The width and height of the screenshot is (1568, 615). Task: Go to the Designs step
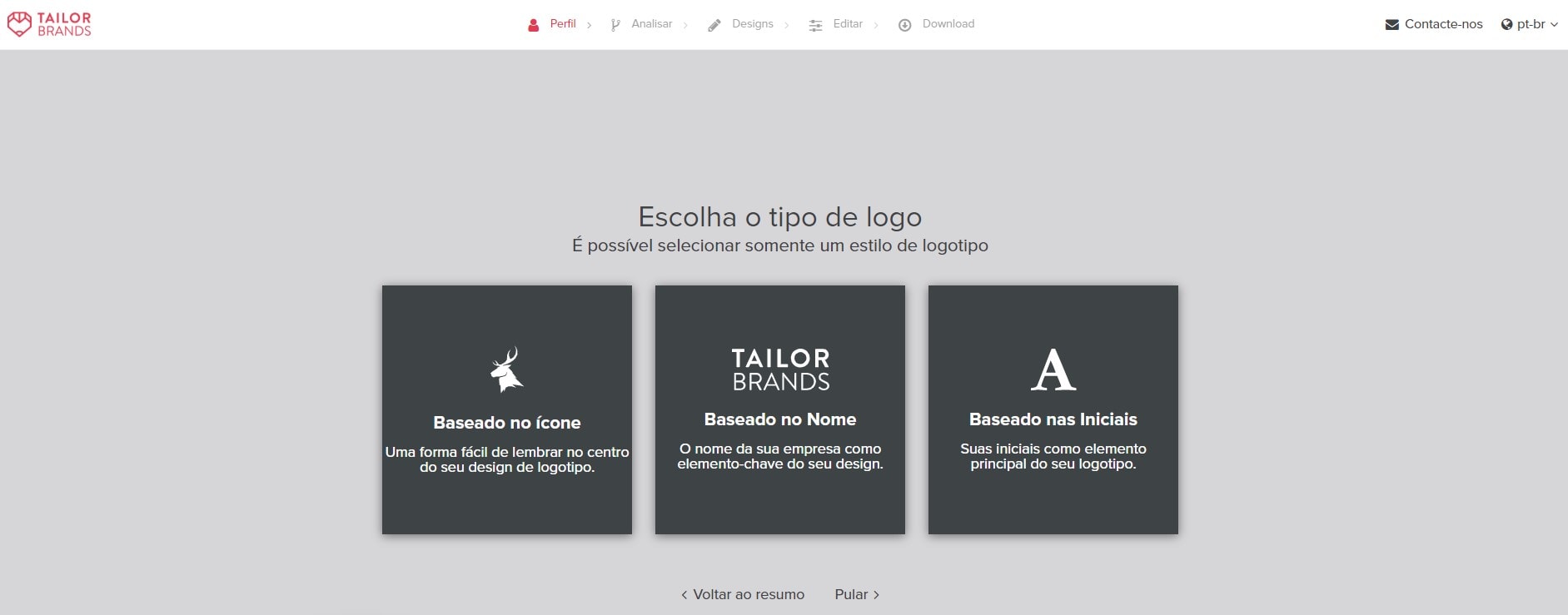753,24
